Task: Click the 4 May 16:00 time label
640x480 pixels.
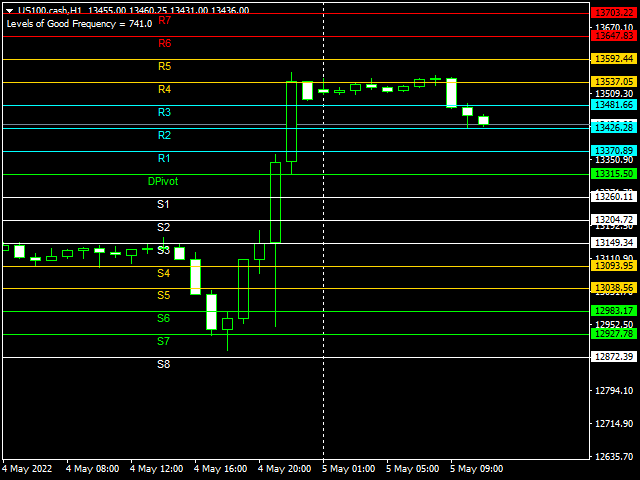Action: pyautogui.click(x=220, y=469)
